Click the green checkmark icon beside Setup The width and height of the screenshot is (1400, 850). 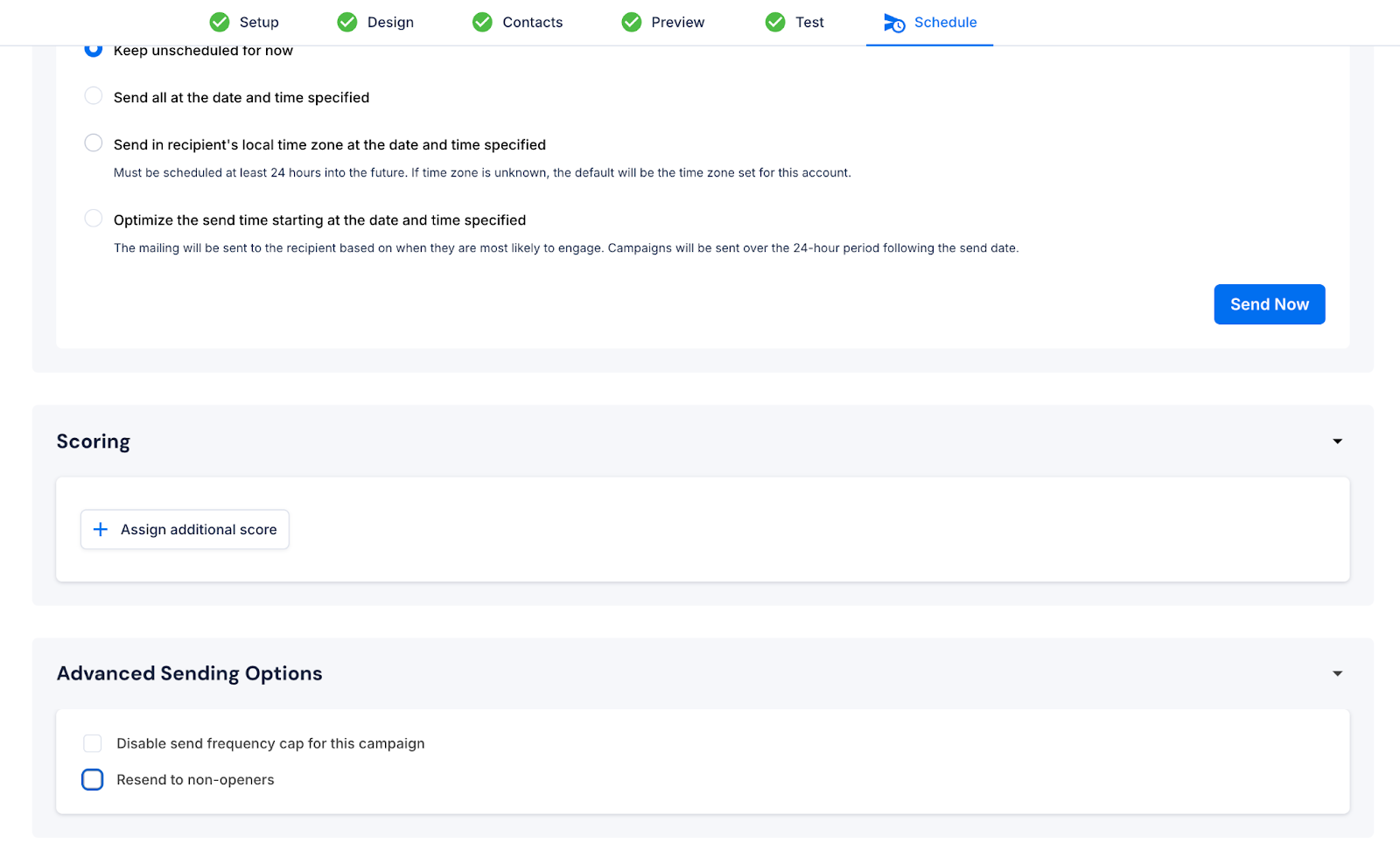pos(220,22)
